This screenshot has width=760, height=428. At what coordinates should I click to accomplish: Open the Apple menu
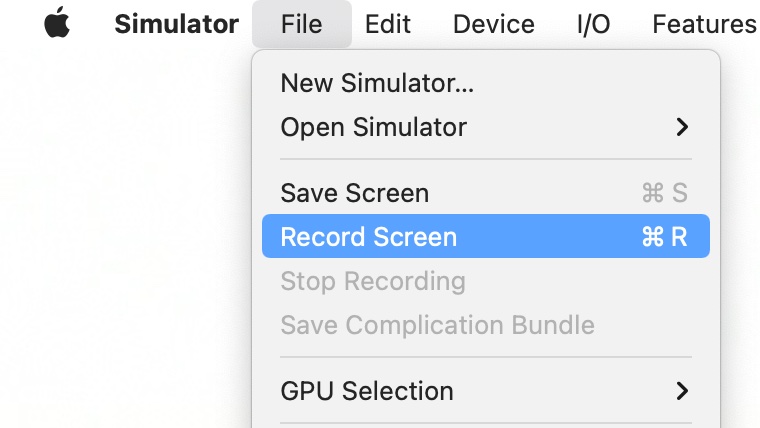point(58,24)
